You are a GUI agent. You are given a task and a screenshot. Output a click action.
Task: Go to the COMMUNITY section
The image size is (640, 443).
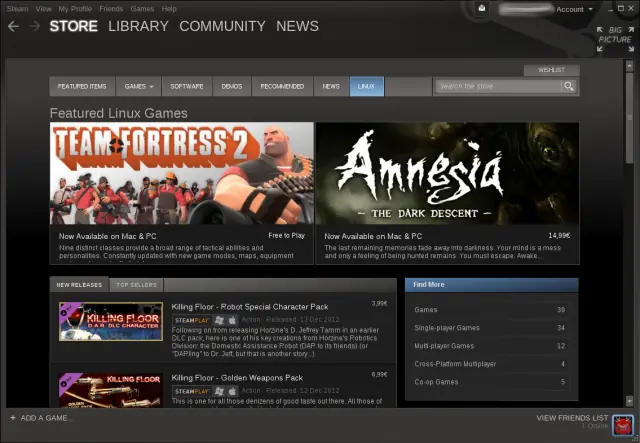coord(222,26)
